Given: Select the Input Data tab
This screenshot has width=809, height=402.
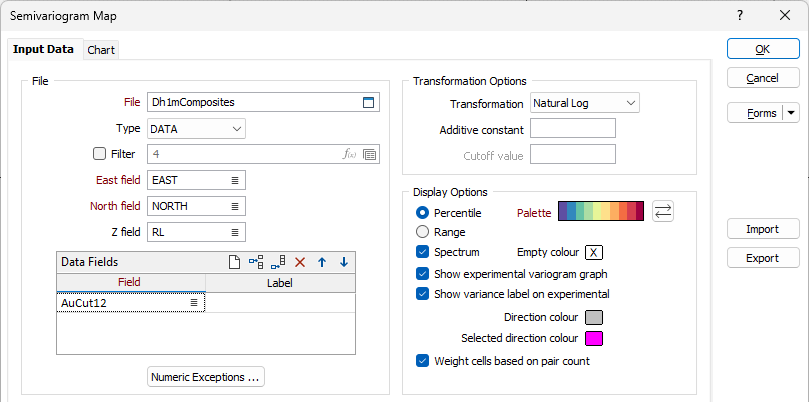Looking at the screenshot, I should click(x=43, y=49).
